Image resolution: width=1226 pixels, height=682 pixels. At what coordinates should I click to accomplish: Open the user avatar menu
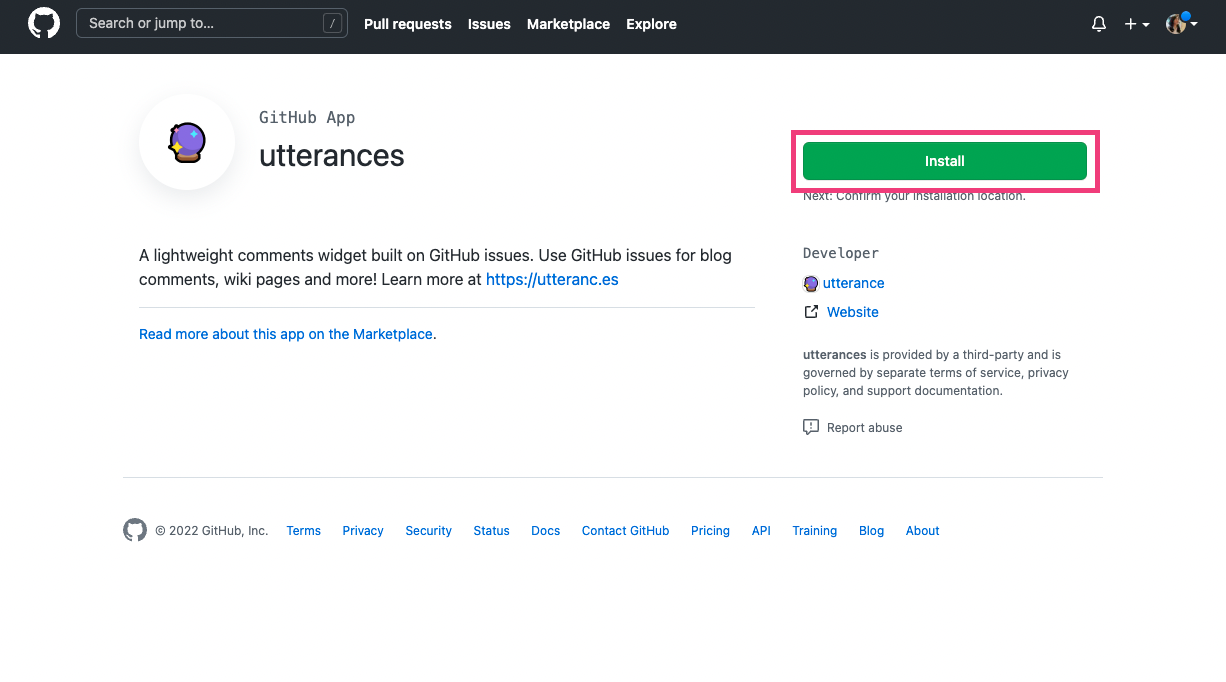(1181, 24)
